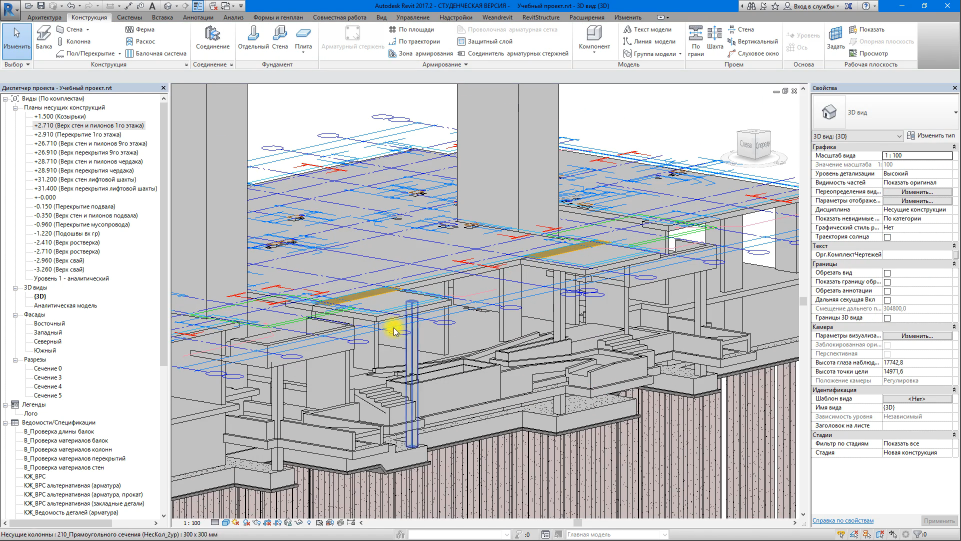Switch to the Архитектура ribbon tab
961x541 pixels.
click(43, 18)
